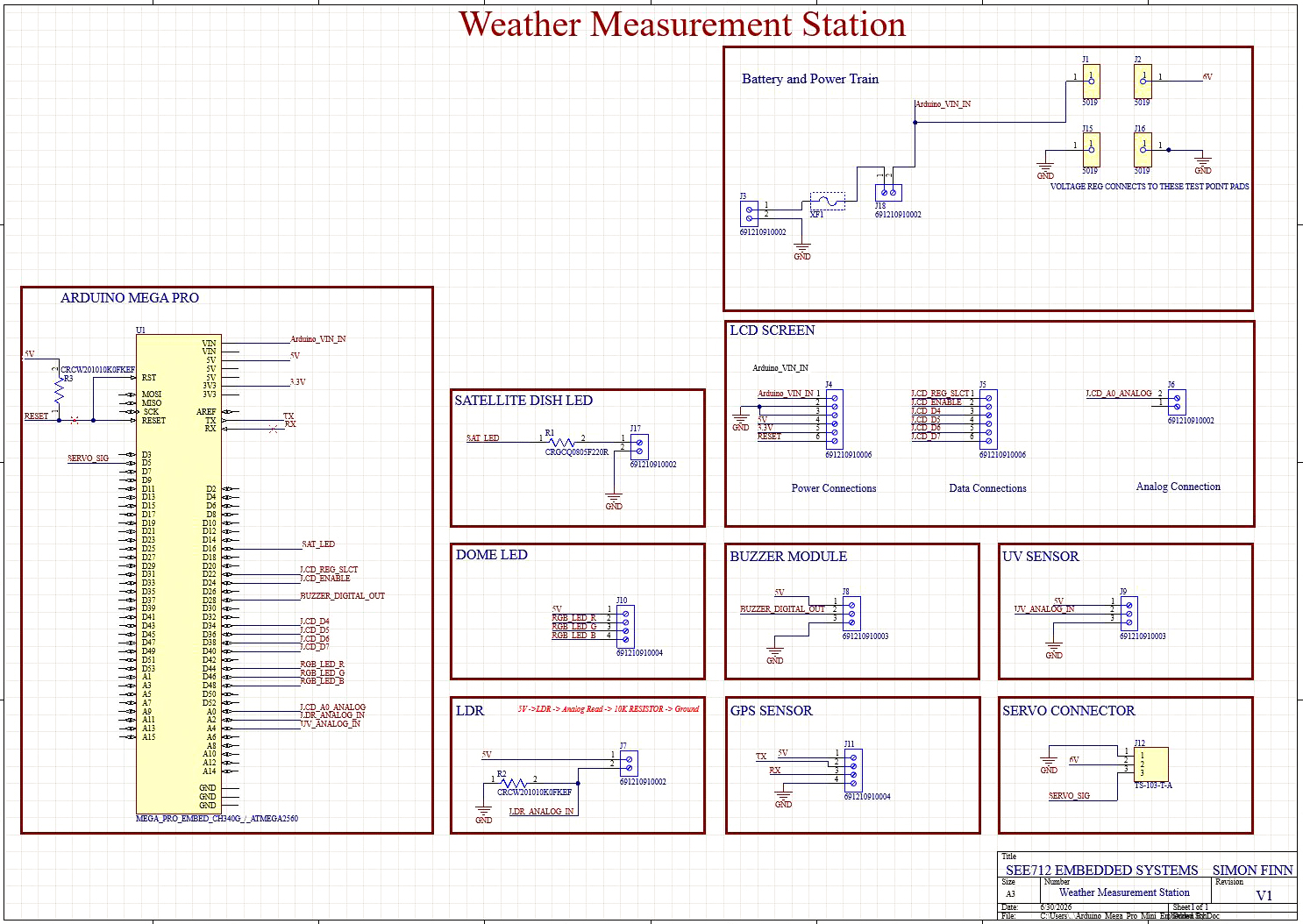This screenshot has height=924, width=1303.
Task: Select the LCD_A0_ANALOG net label beside J6
Action: tap(1119, 394)
